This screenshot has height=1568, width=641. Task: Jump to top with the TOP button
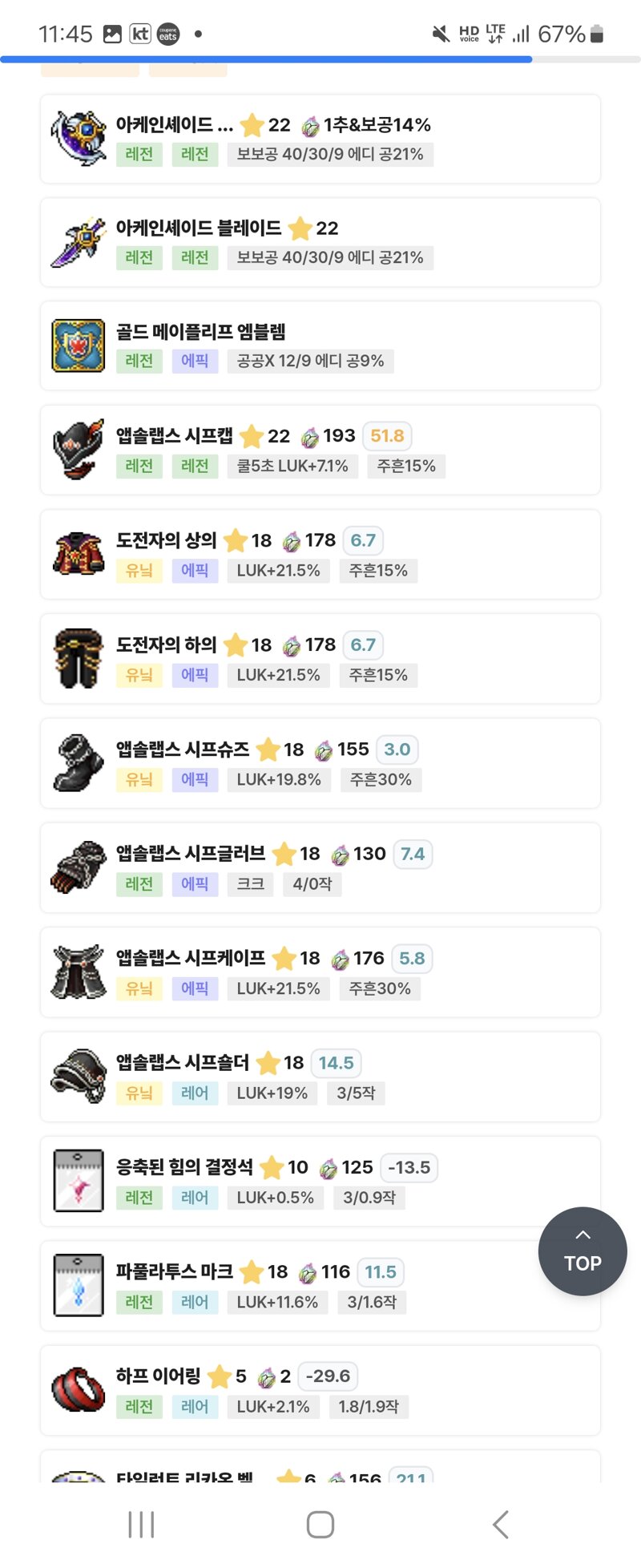coord(583,1251)
